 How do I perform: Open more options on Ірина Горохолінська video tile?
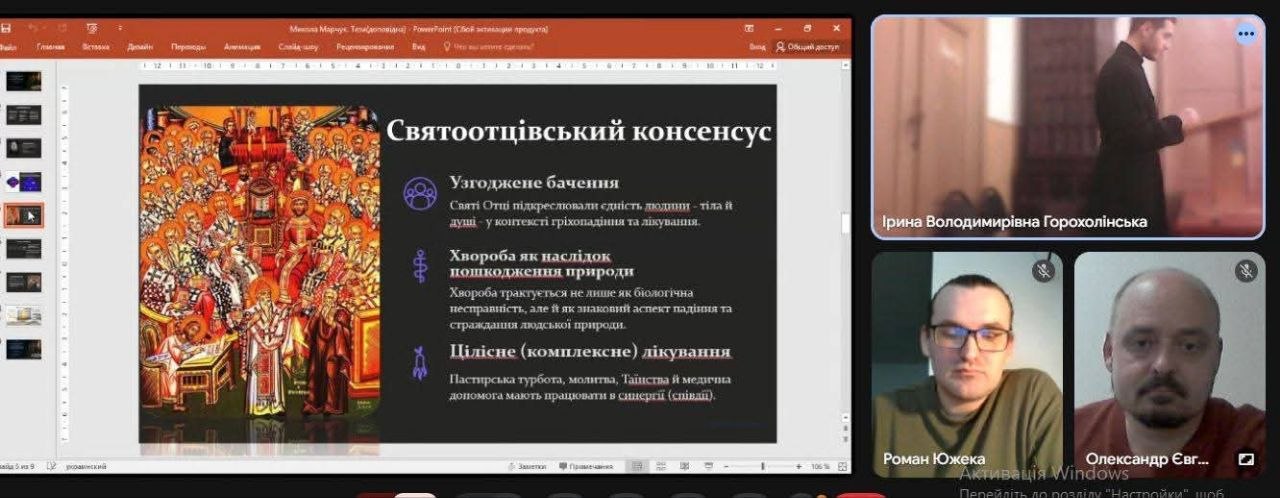tap(1246, 33)
